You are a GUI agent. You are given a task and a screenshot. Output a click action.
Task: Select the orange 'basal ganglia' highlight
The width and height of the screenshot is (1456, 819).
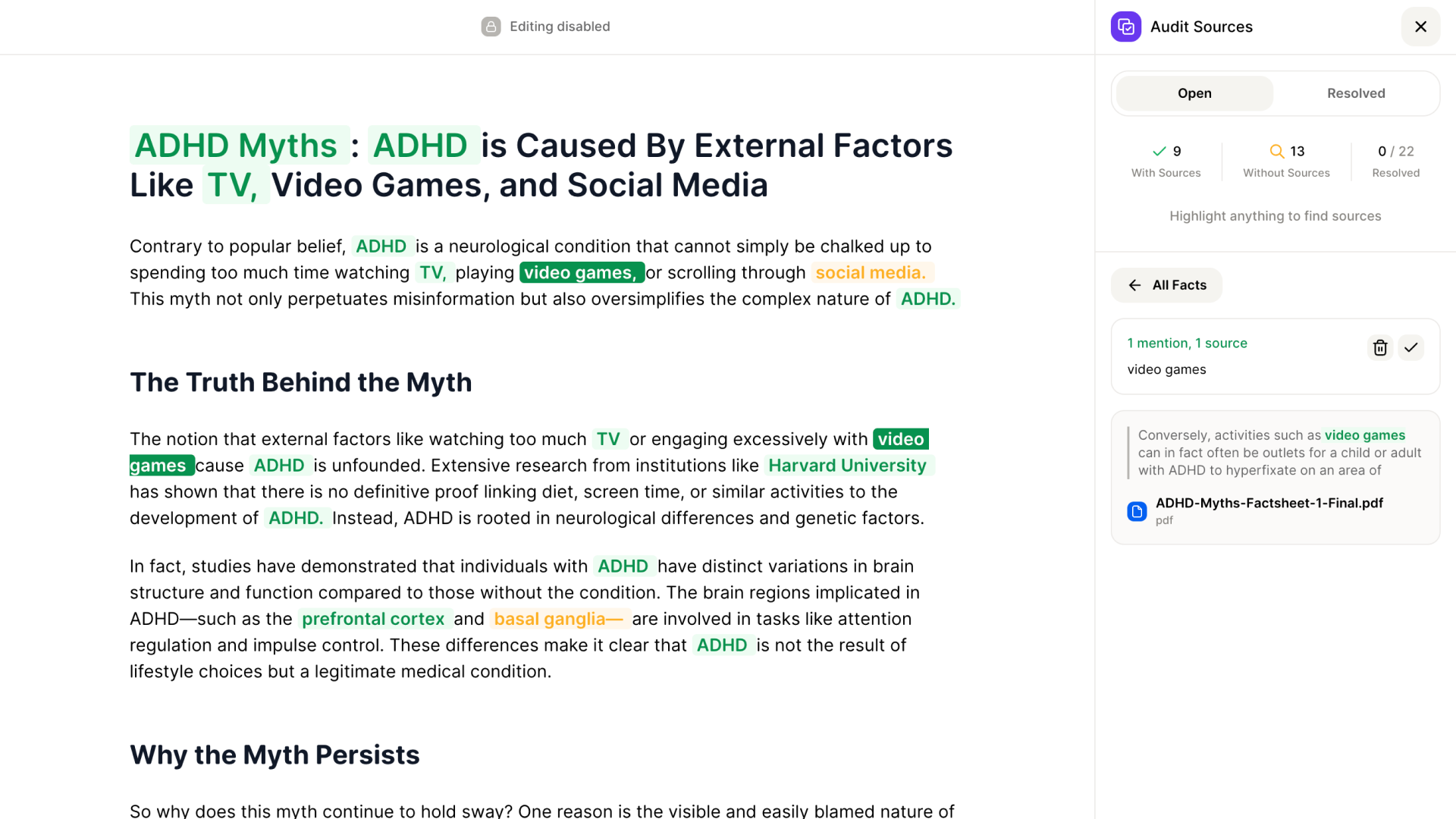click(x=557, y=619)
